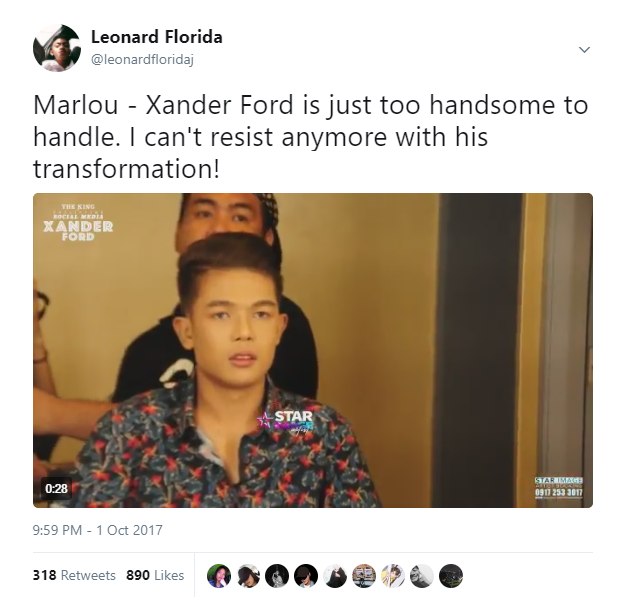Click the 0:28 video duration badge
629x597 pixels.
click(57, 488)
